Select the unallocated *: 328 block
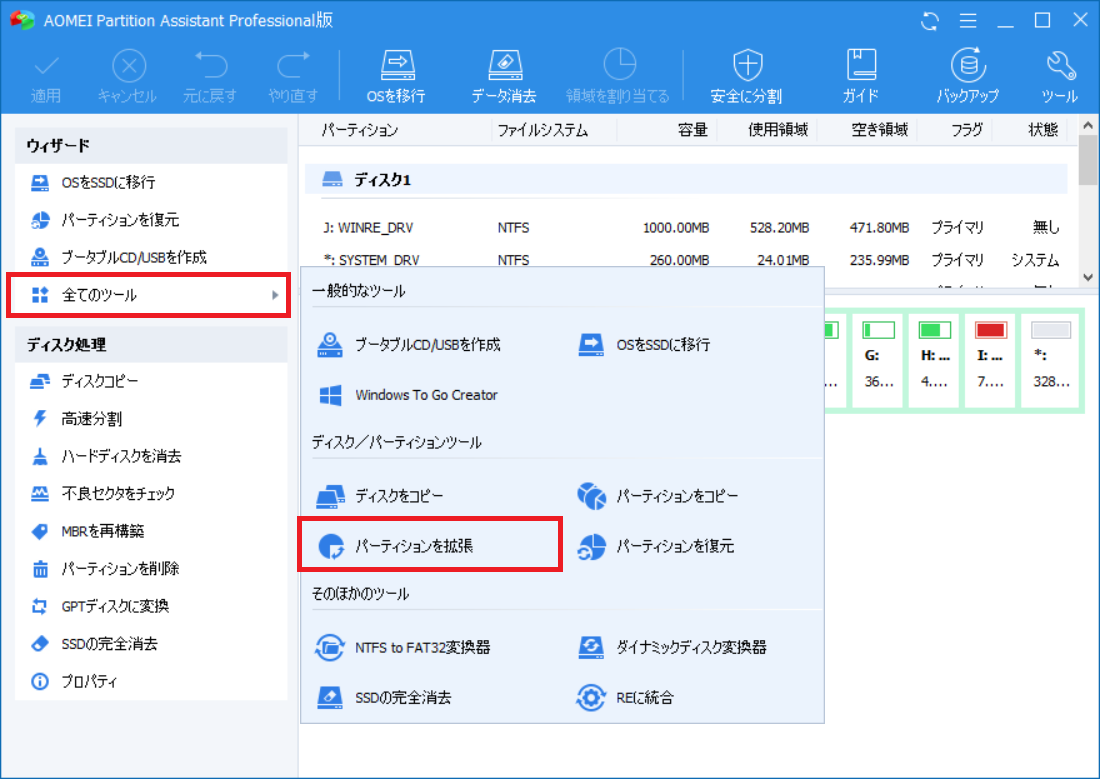 coord(1051,360)
